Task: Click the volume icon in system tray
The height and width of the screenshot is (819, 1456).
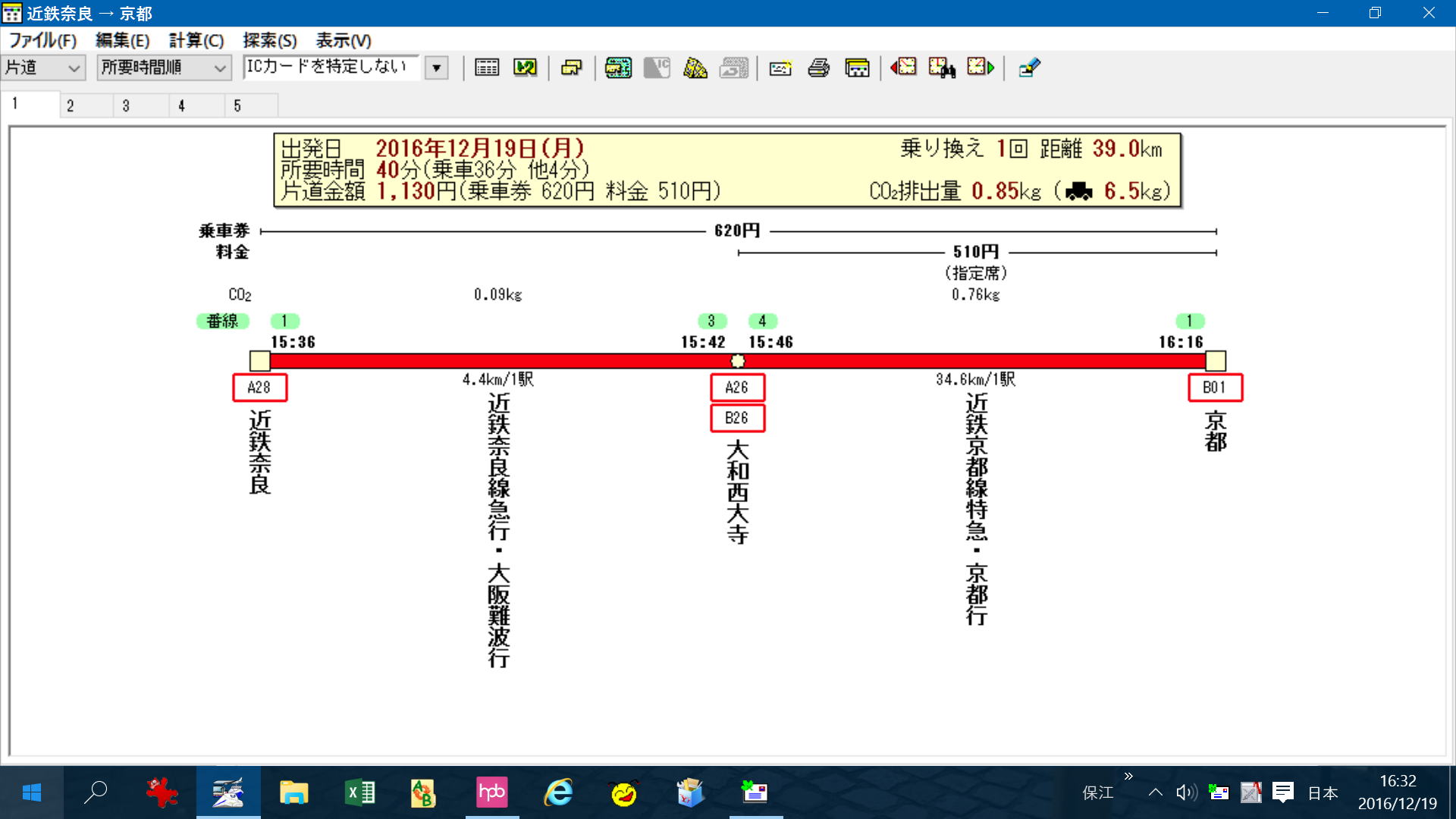Action: (1186, 792)
